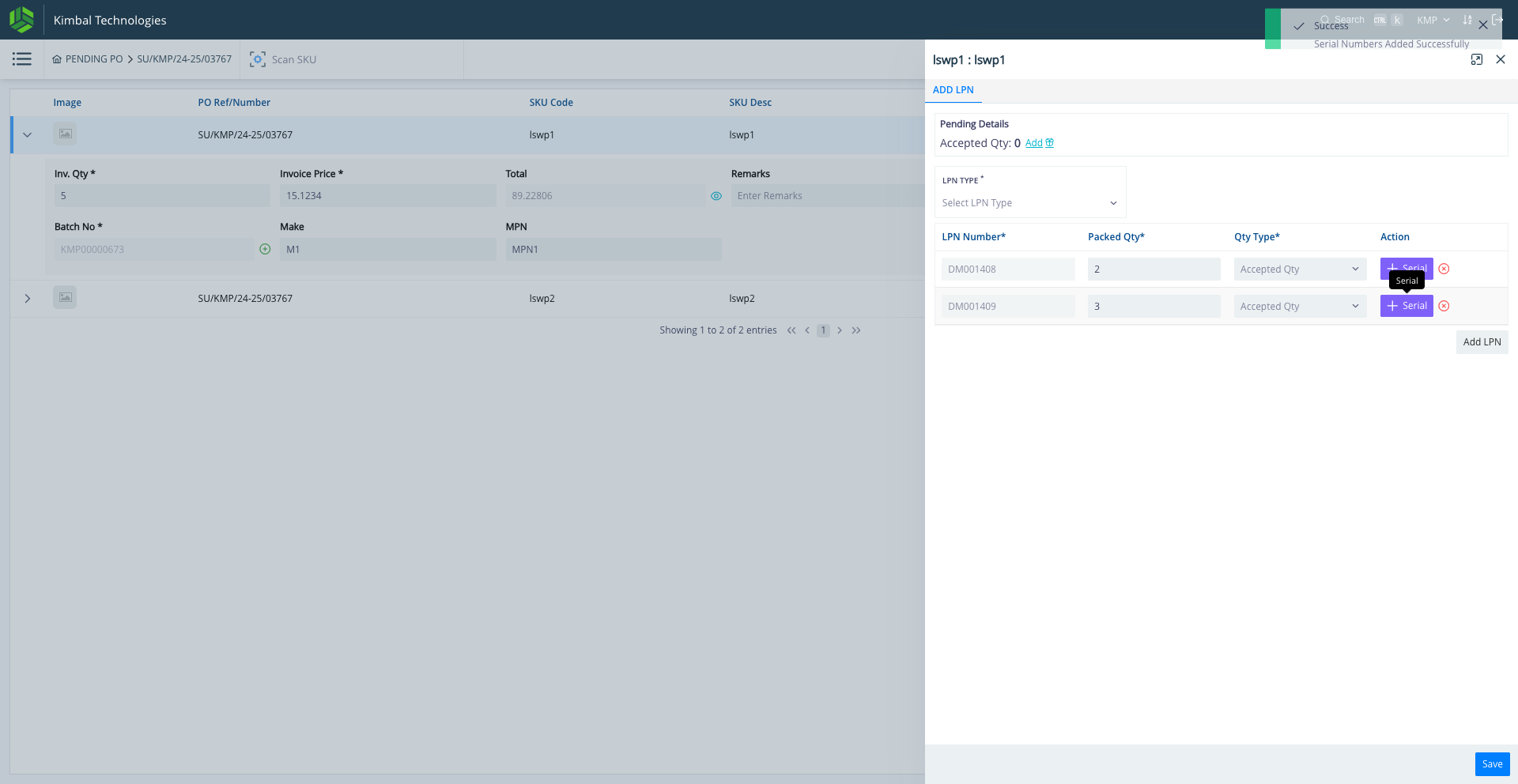Click the Total value field
Image resolution: width=1518 pixels, height=784 pixels.
click(x=605, y=196)
